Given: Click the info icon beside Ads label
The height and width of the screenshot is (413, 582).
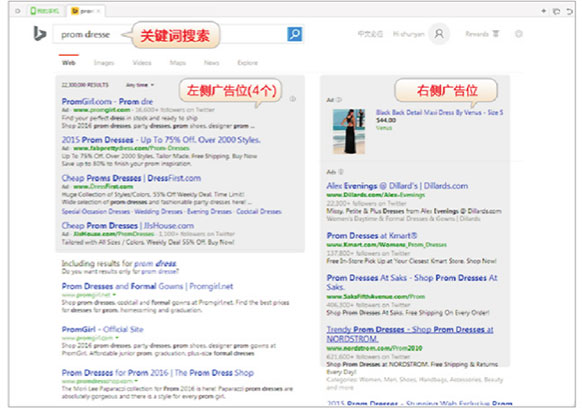Looking at the screenshot, I should click(x=341, y=172).
